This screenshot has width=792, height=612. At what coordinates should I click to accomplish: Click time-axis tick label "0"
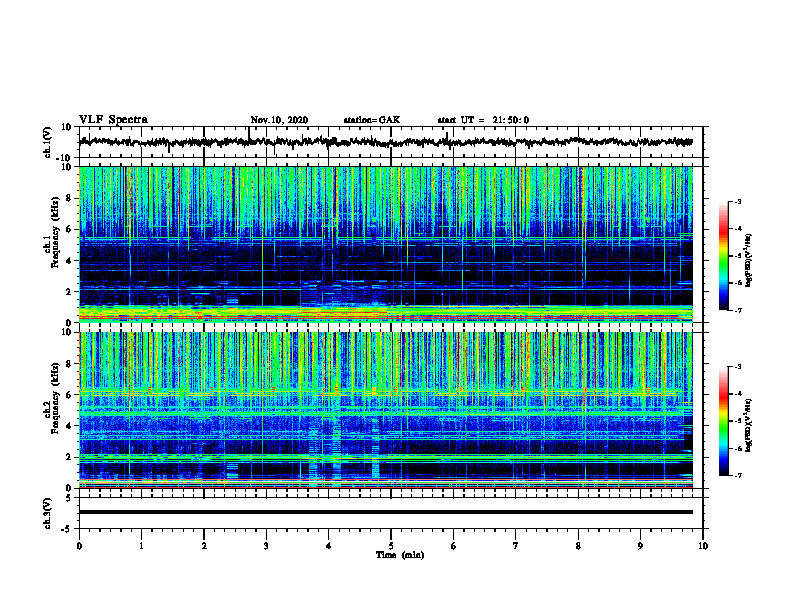[79, 546]
